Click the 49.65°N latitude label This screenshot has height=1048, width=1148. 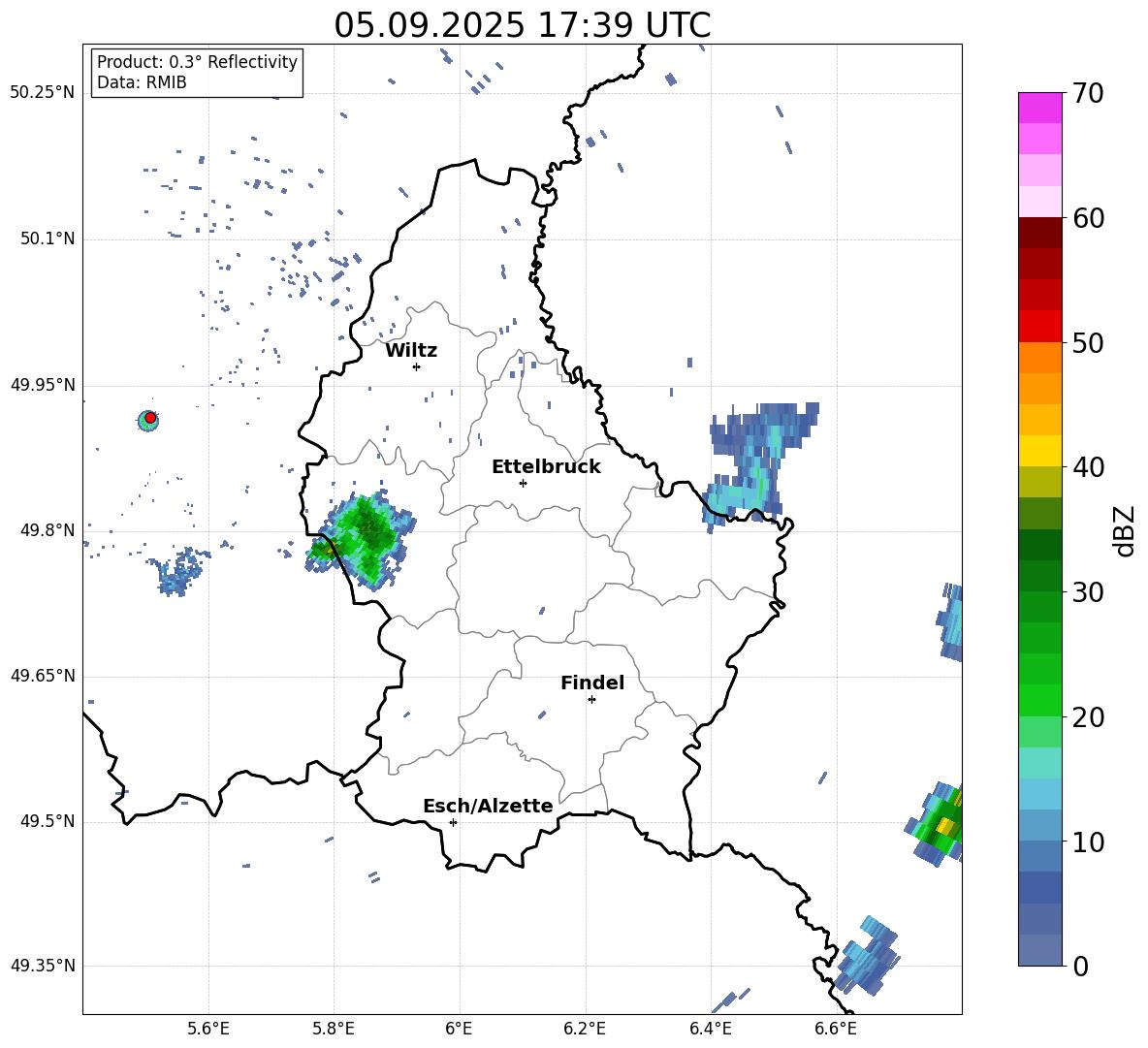coord(43,676)
